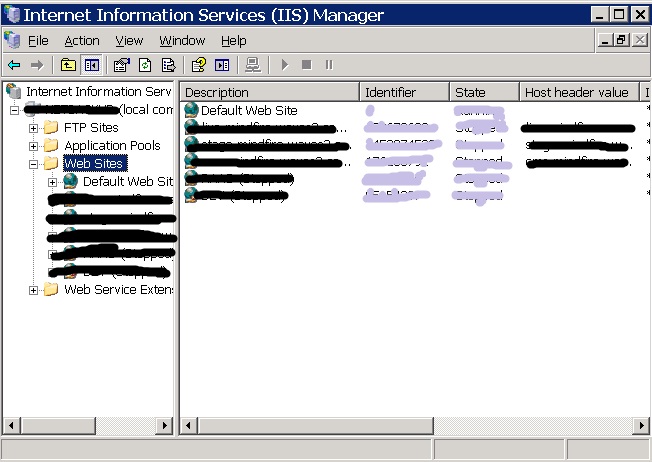Sort by the Host header value column
Image resolution: width=652 pixels, height=462 pixels.
tap(579, 92)
